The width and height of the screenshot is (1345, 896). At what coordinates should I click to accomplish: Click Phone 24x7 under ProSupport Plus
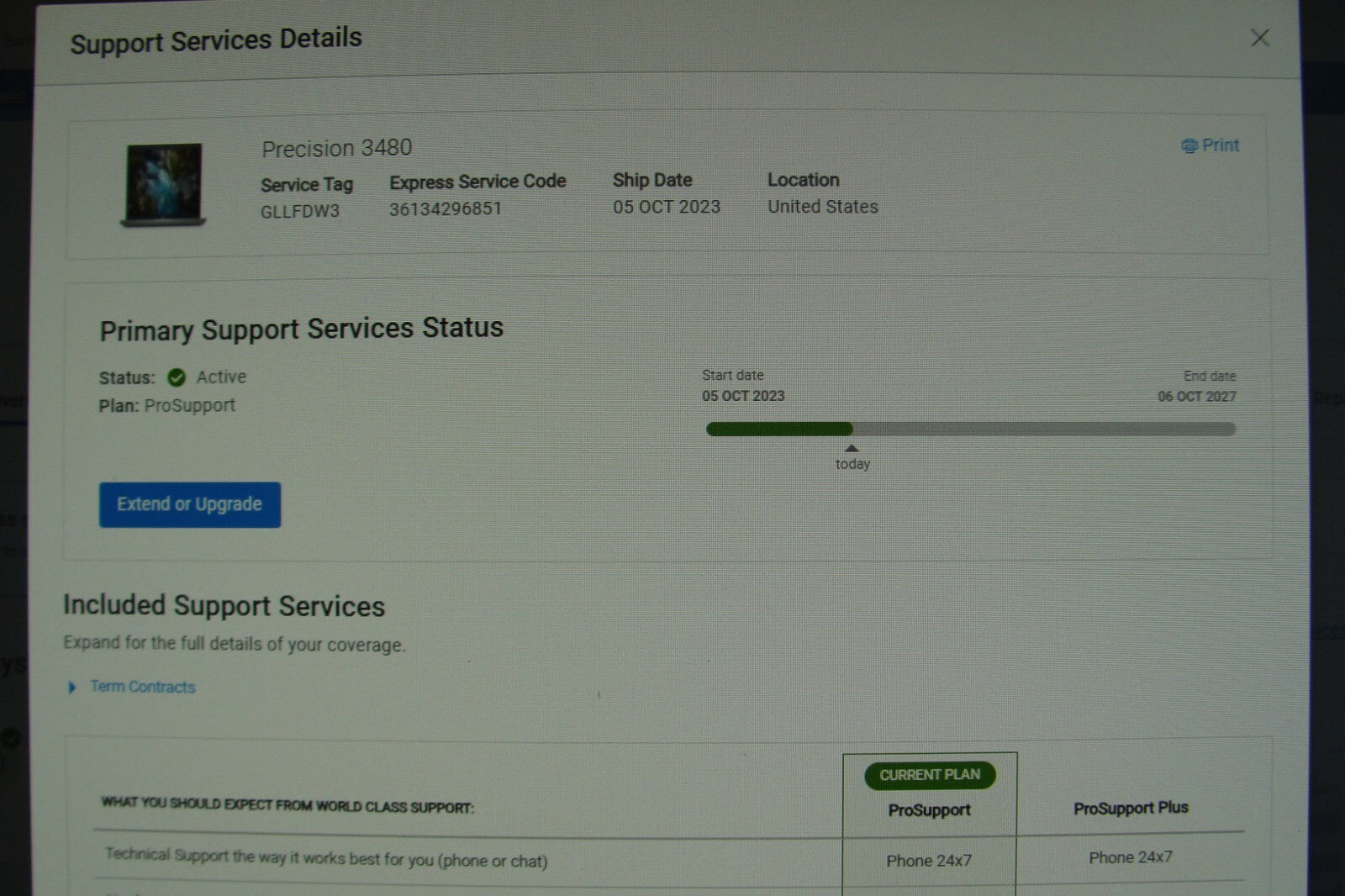pyautogui.click(x=1130, y=857)
